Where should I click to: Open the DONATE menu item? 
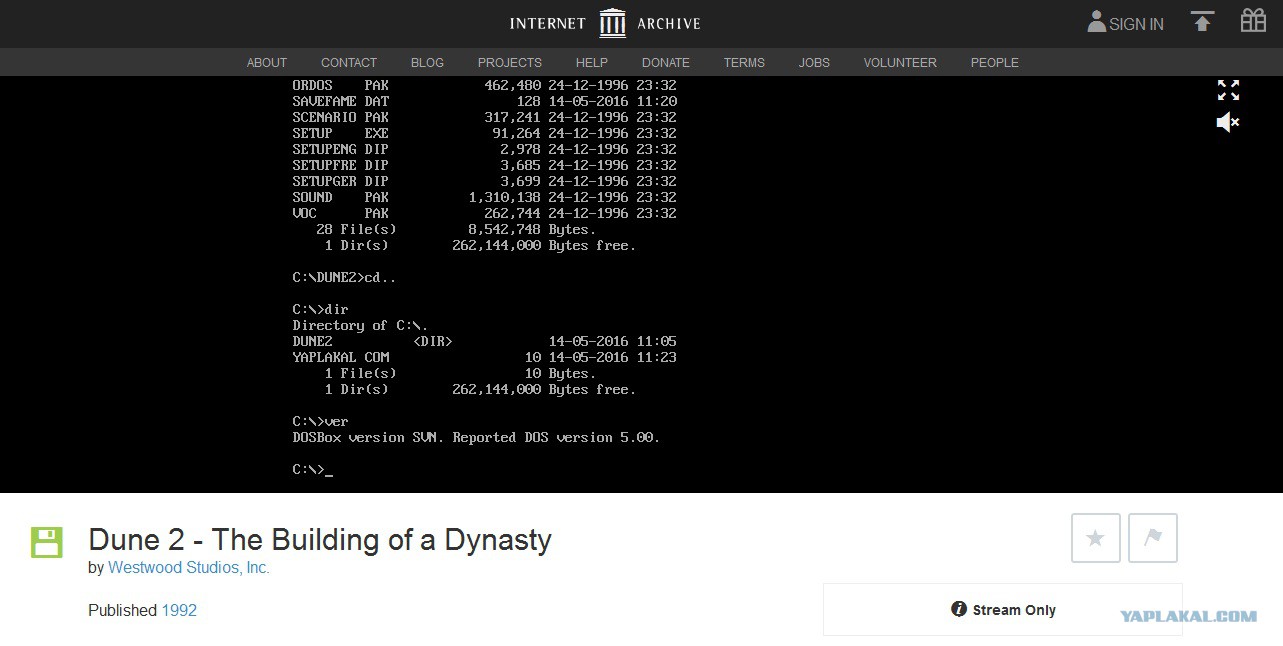coord(666,62)
